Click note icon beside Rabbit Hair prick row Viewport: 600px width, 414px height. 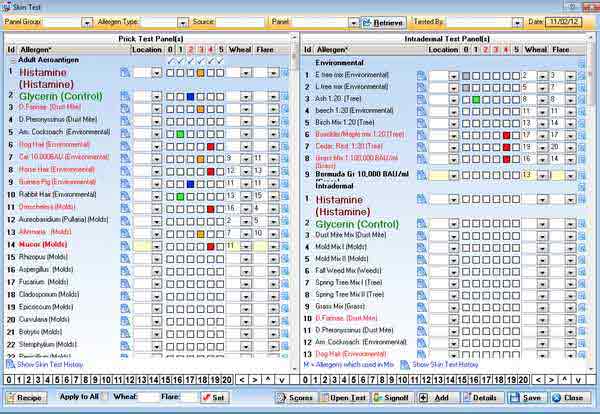click(125, 196)
